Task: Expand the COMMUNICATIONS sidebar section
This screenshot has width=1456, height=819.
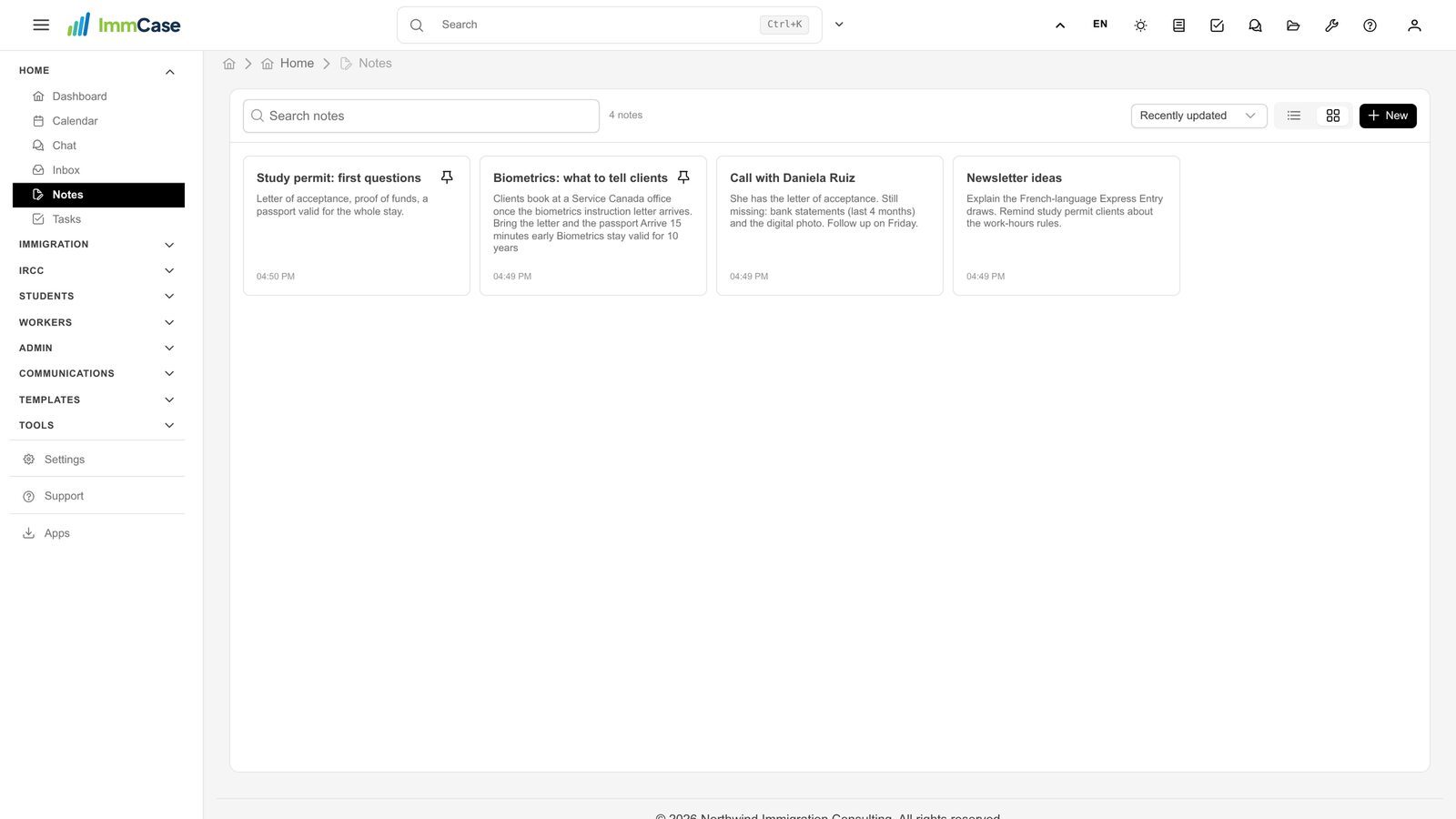Action: [x=97, y=373]
